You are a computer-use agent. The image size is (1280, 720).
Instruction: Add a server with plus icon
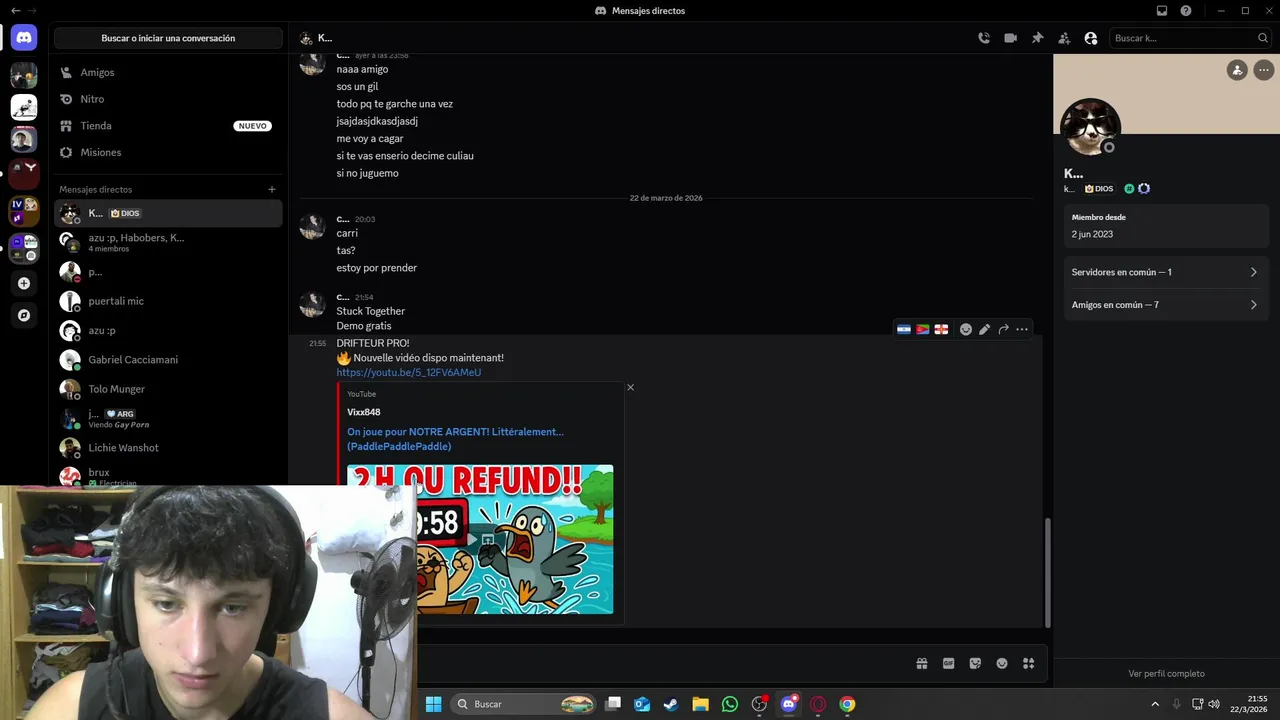tap(24, 283)
